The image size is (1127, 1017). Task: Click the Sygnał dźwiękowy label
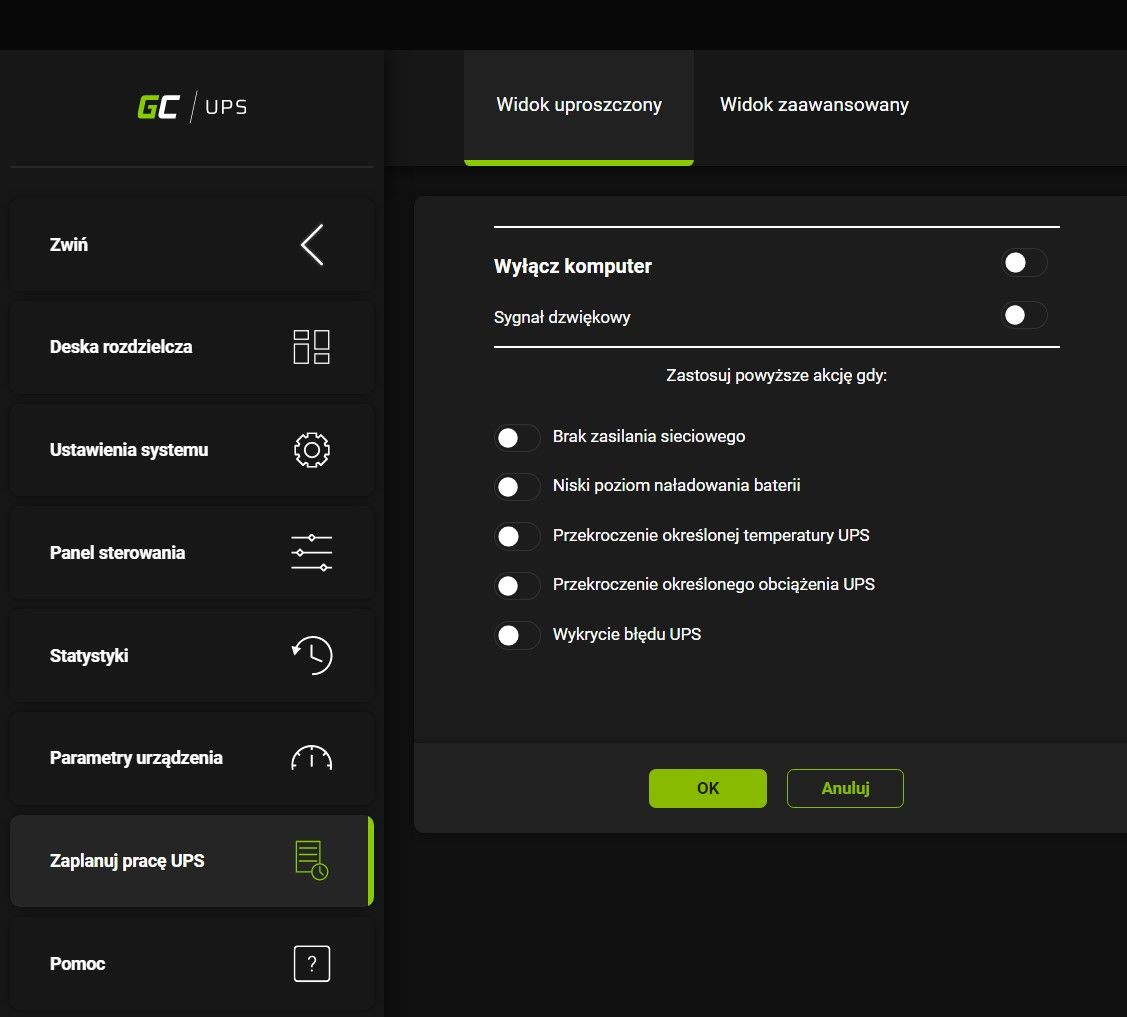562,317
